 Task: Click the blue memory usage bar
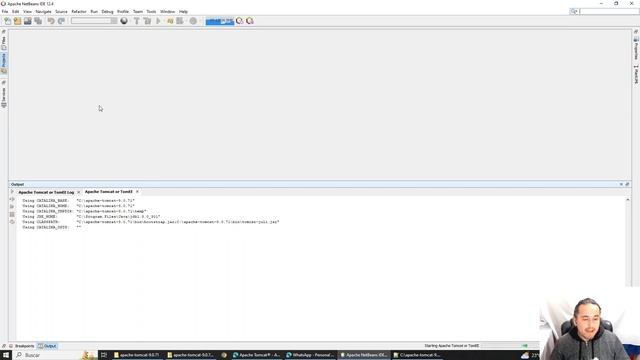pos(220,21)
